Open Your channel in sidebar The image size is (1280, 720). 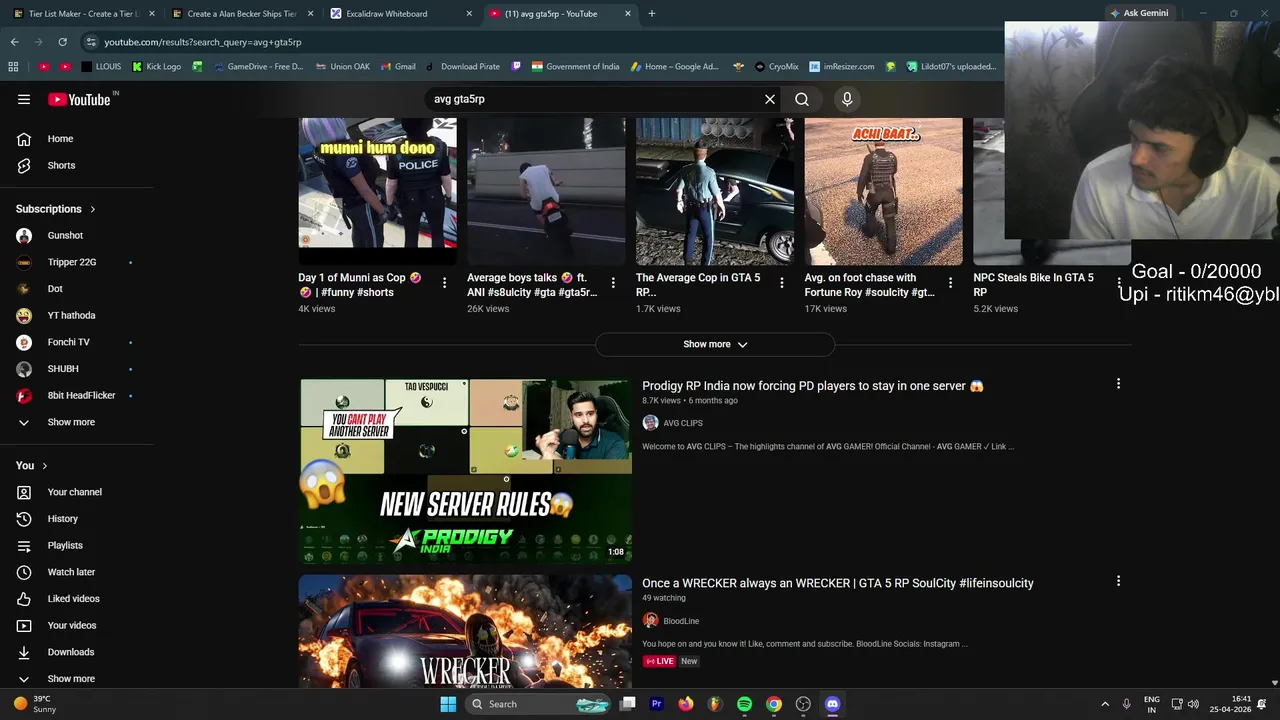click(76, 492)
